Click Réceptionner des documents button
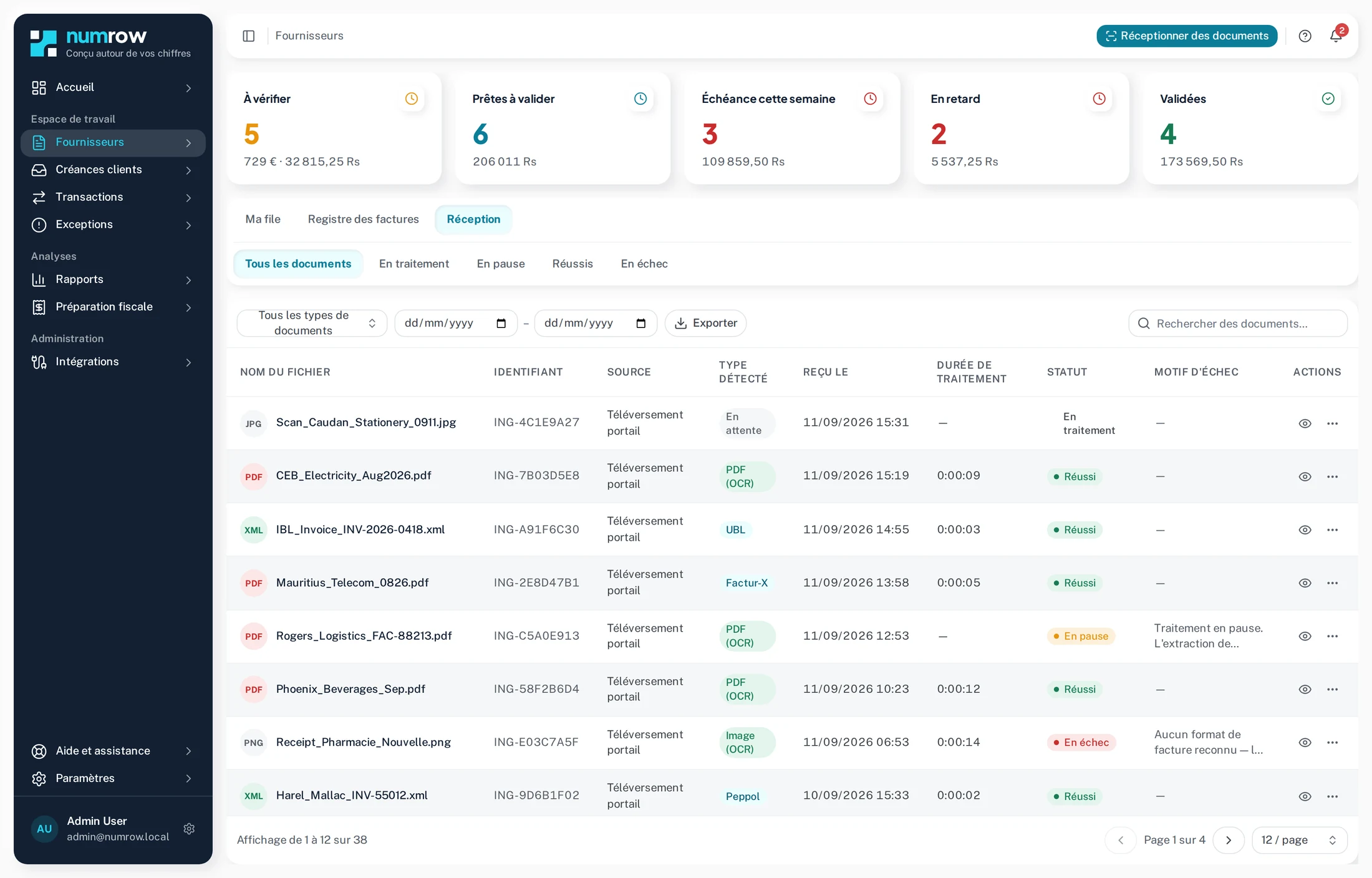The image size is (1372, 878). (1187, 36)
